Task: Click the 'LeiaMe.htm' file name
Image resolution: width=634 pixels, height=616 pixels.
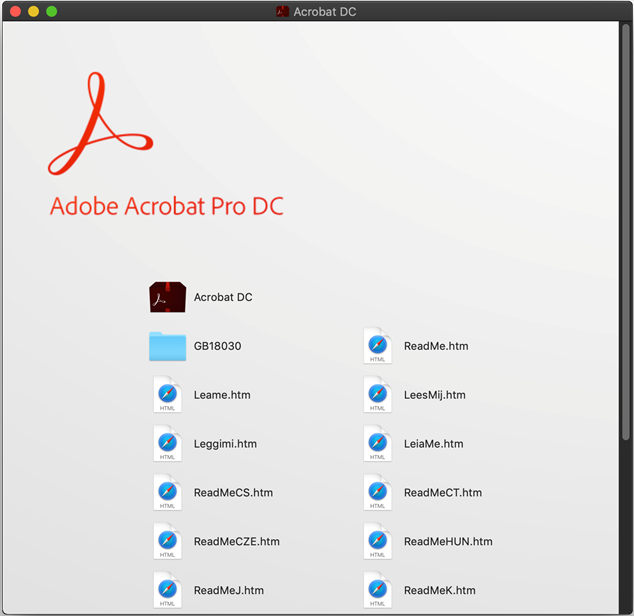Action: (433, 444)
